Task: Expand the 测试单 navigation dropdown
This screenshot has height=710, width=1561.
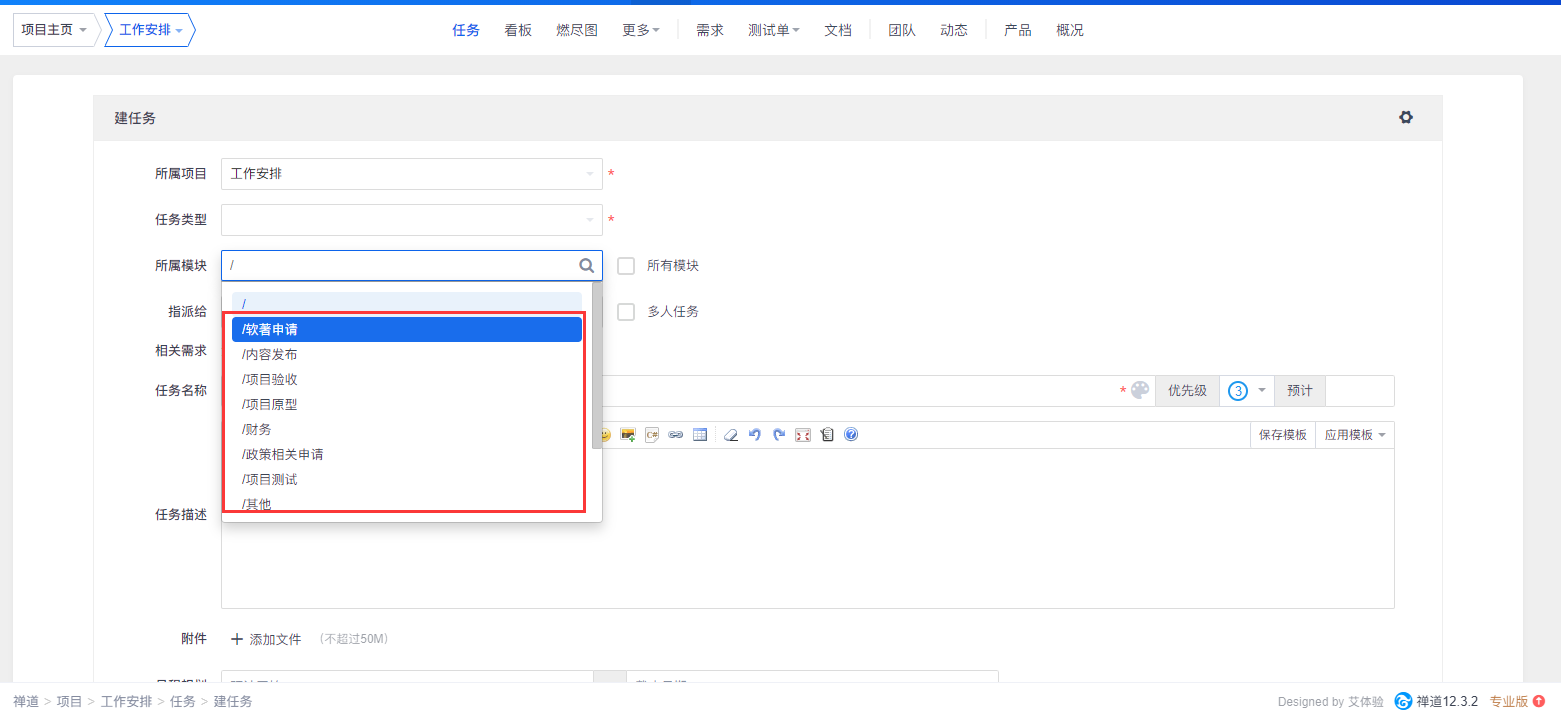Action: point(774,30)
